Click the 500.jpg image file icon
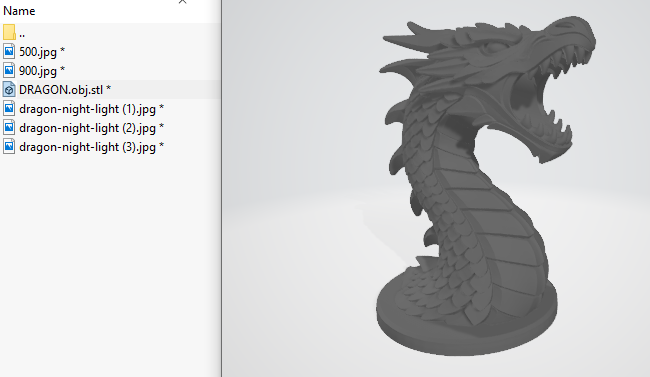650x377 pixels. point(9,51)
